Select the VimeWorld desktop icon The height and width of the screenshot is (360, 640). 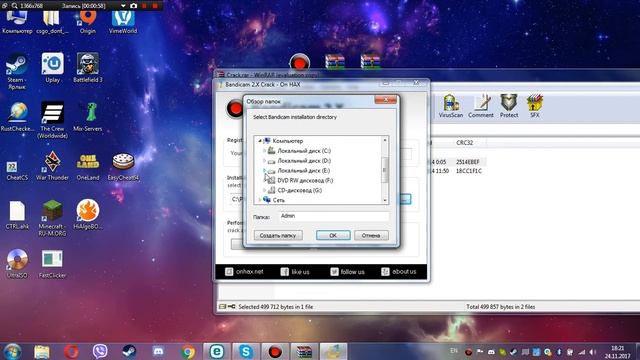123,21
